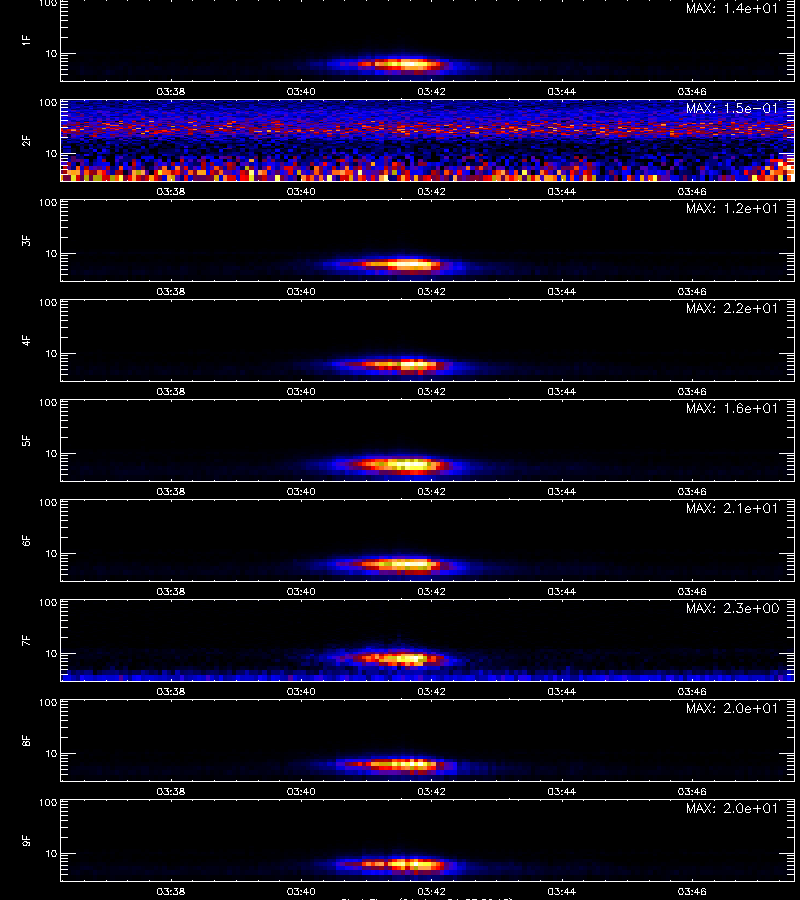The height and width of the screenshot is (900, 800).
Task: Click the '10' y-axis label of 4F panel
Action: point(51,354)
